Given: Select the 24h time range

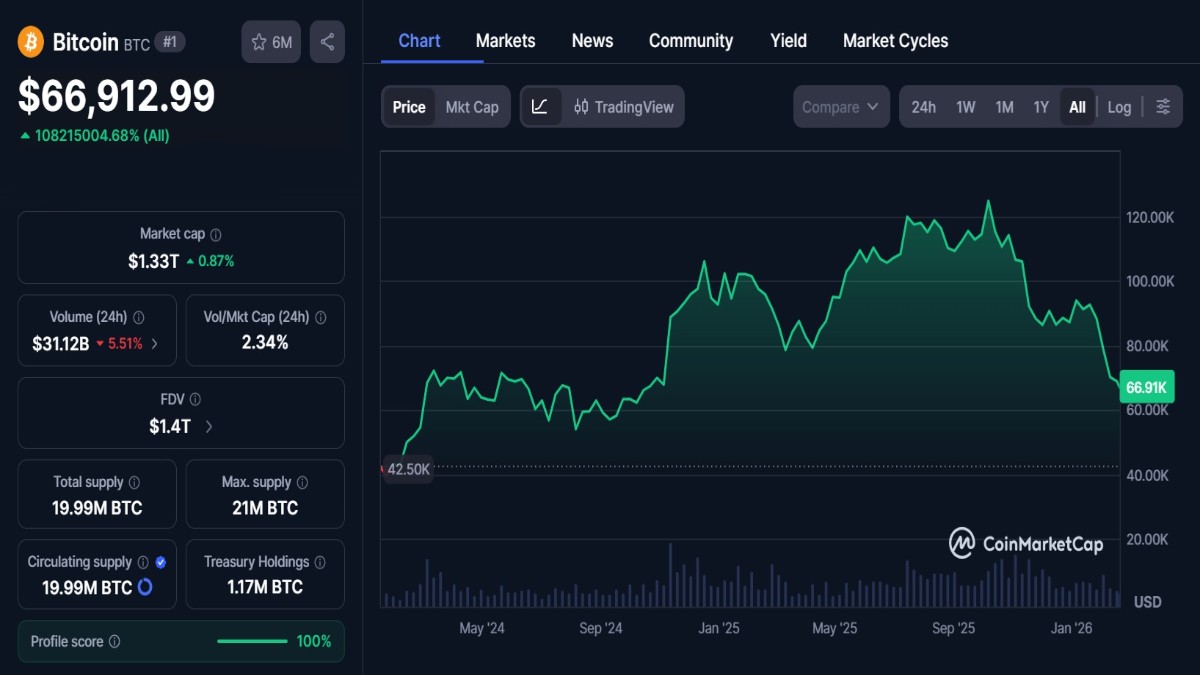Looking at the screenshot, I should (924, 106).
